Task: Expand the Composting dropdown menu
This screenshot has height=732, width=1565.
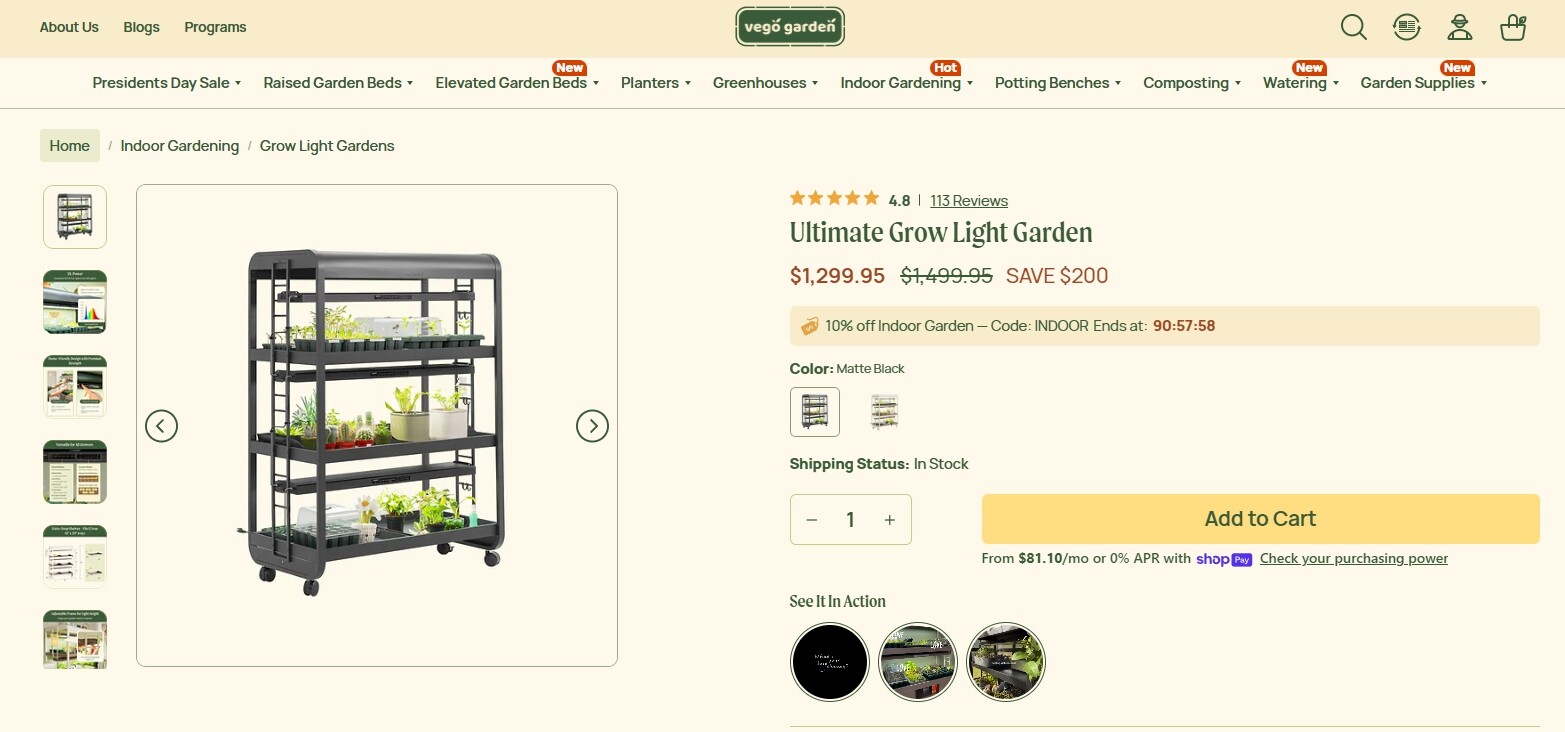Action: tap(1191, 83)
